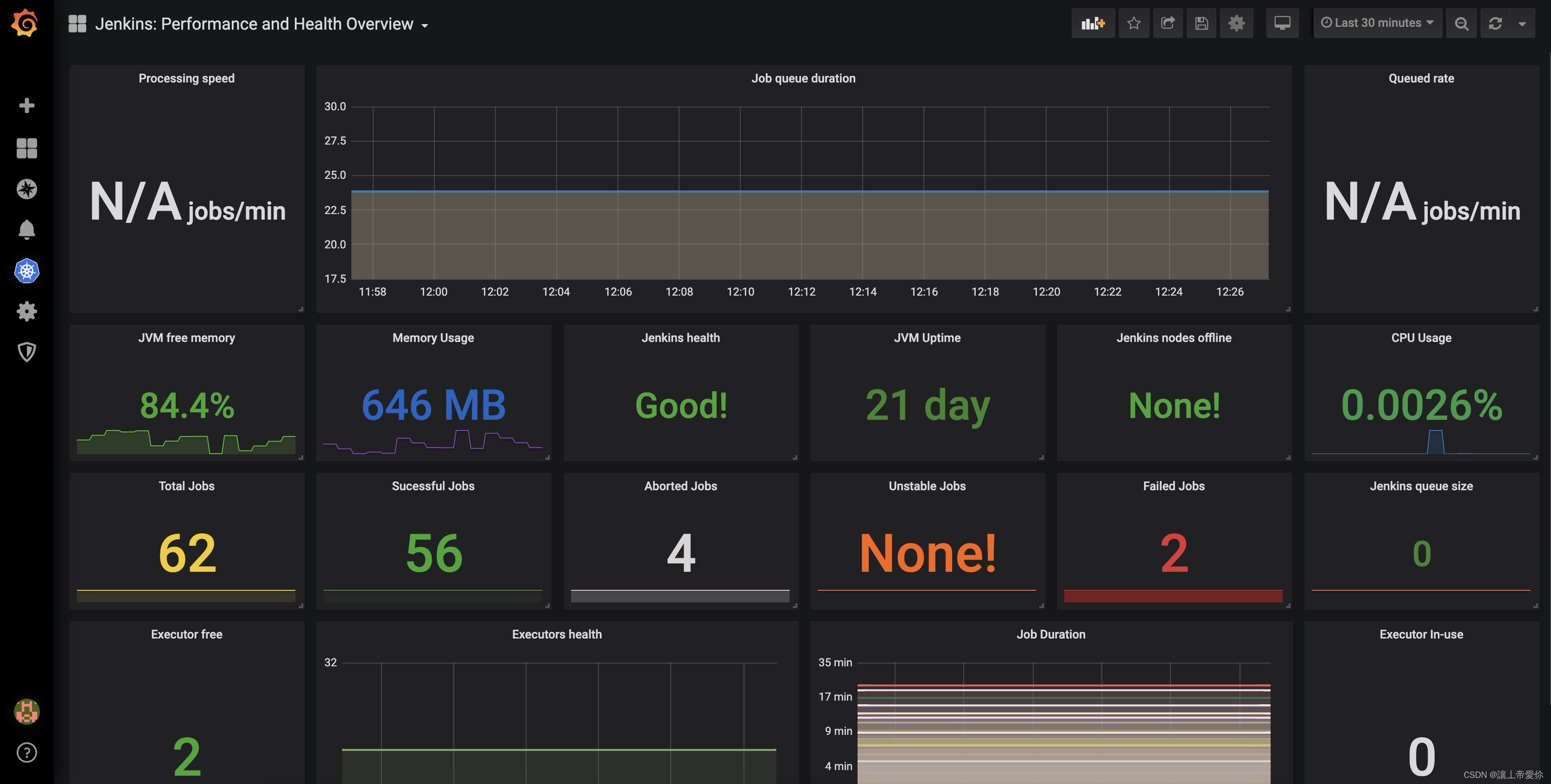This screenshot has height=784, width=1551.
Task: Click the blue line in Job queue duration graph
Action: pos(809,191)
